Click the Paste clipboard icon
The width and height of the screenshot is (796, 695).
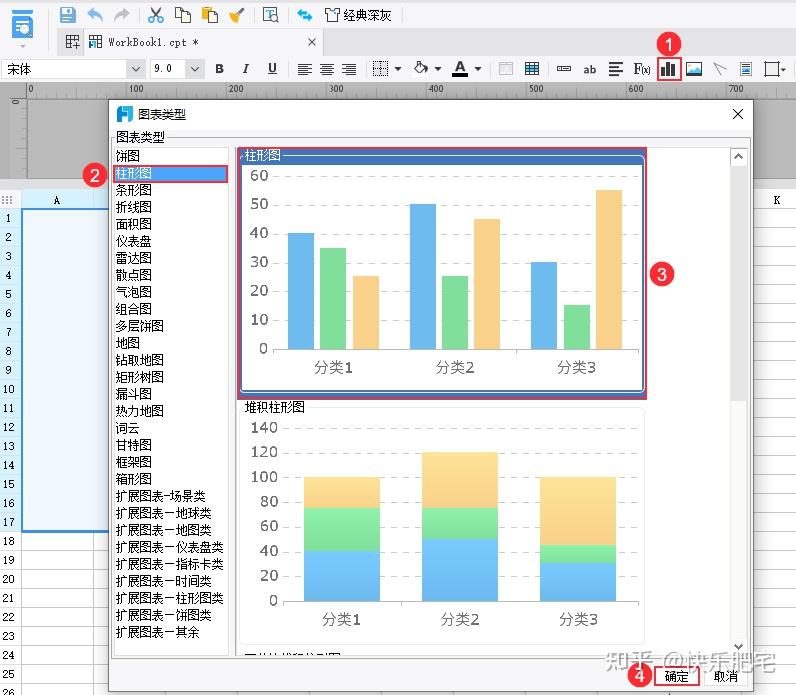210,15
